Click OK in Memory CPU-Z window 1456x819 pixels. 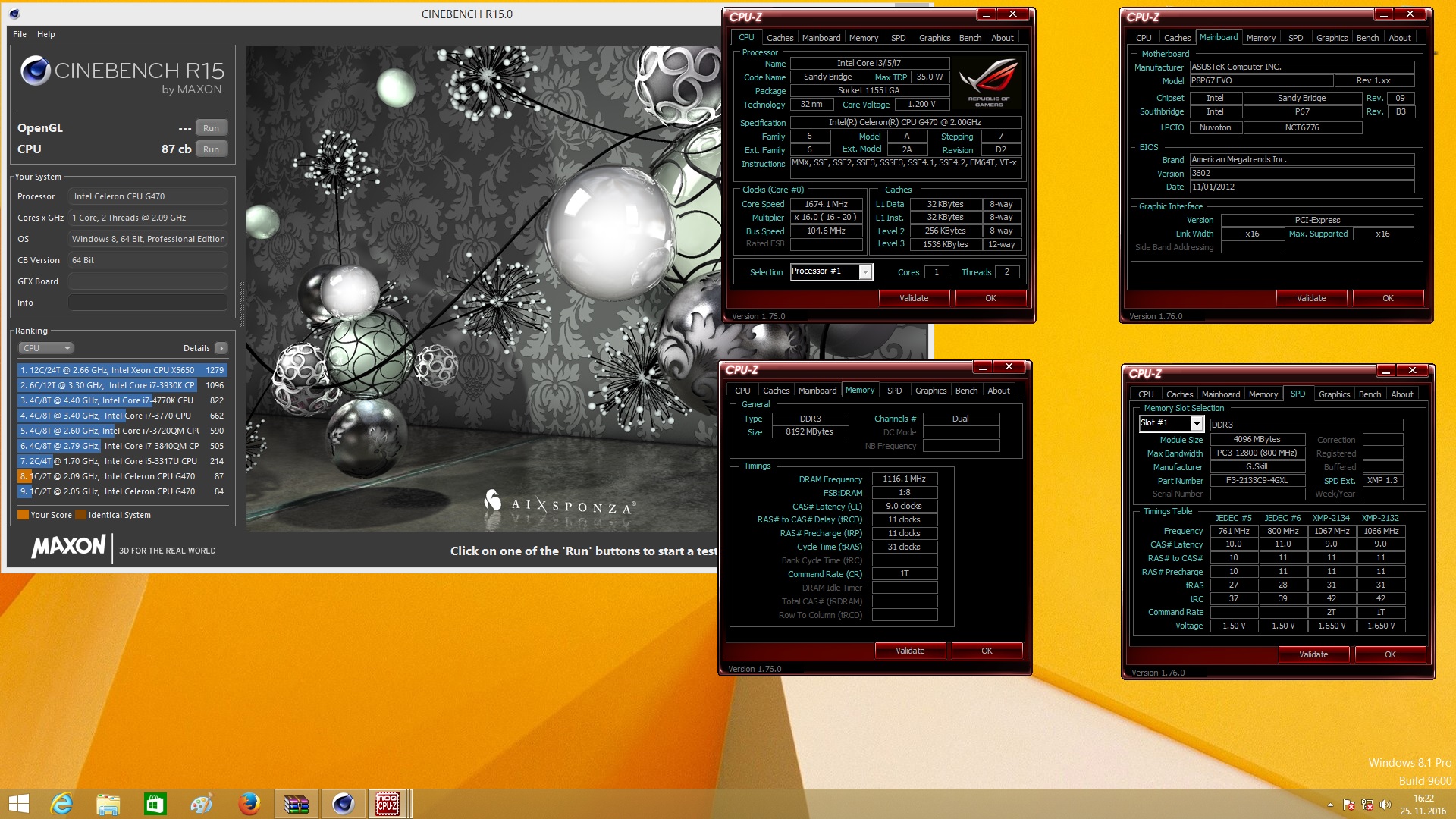[987, 651]
